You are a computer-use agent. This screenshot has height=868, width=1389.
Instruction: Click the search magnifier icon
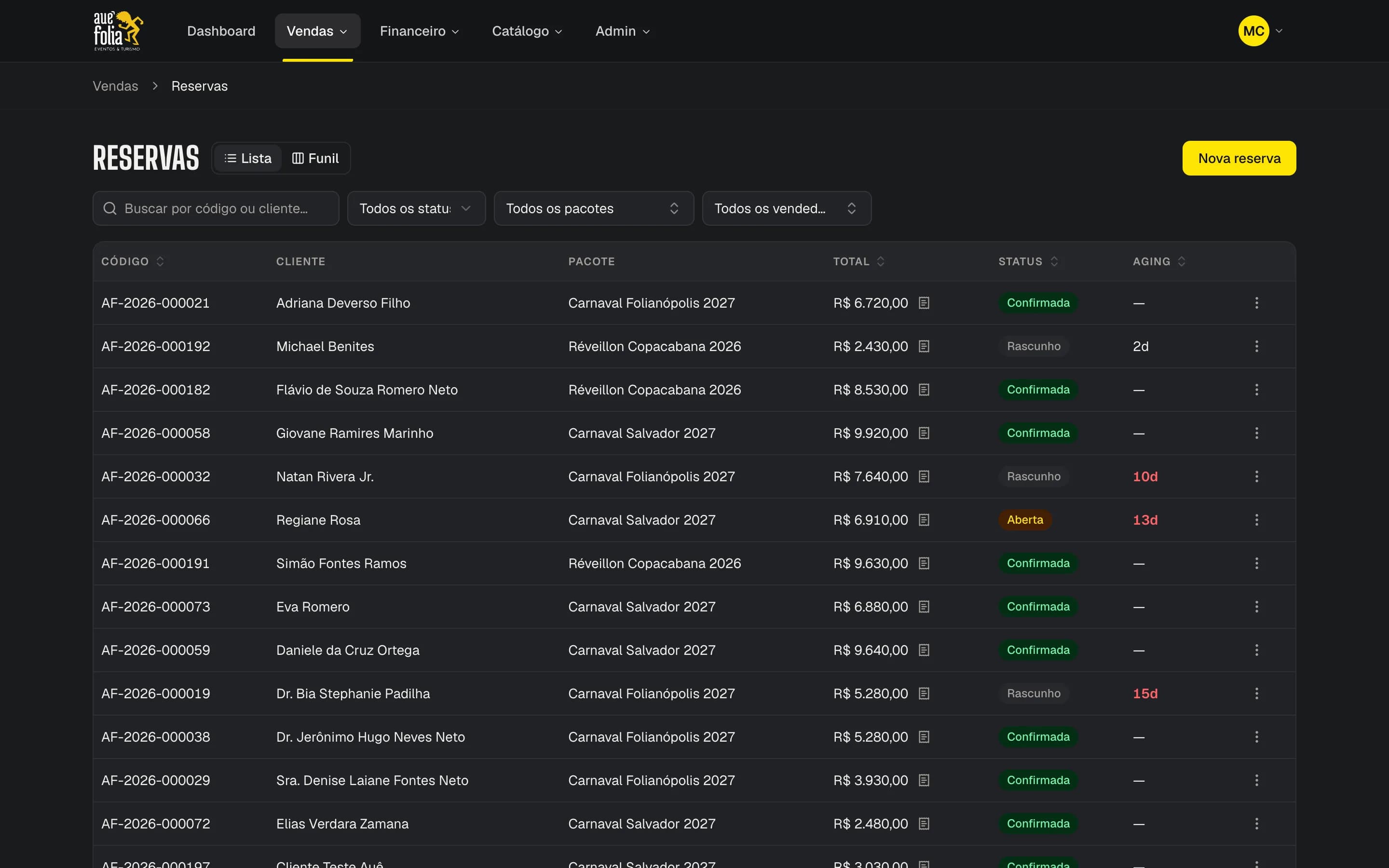point(109,208)
